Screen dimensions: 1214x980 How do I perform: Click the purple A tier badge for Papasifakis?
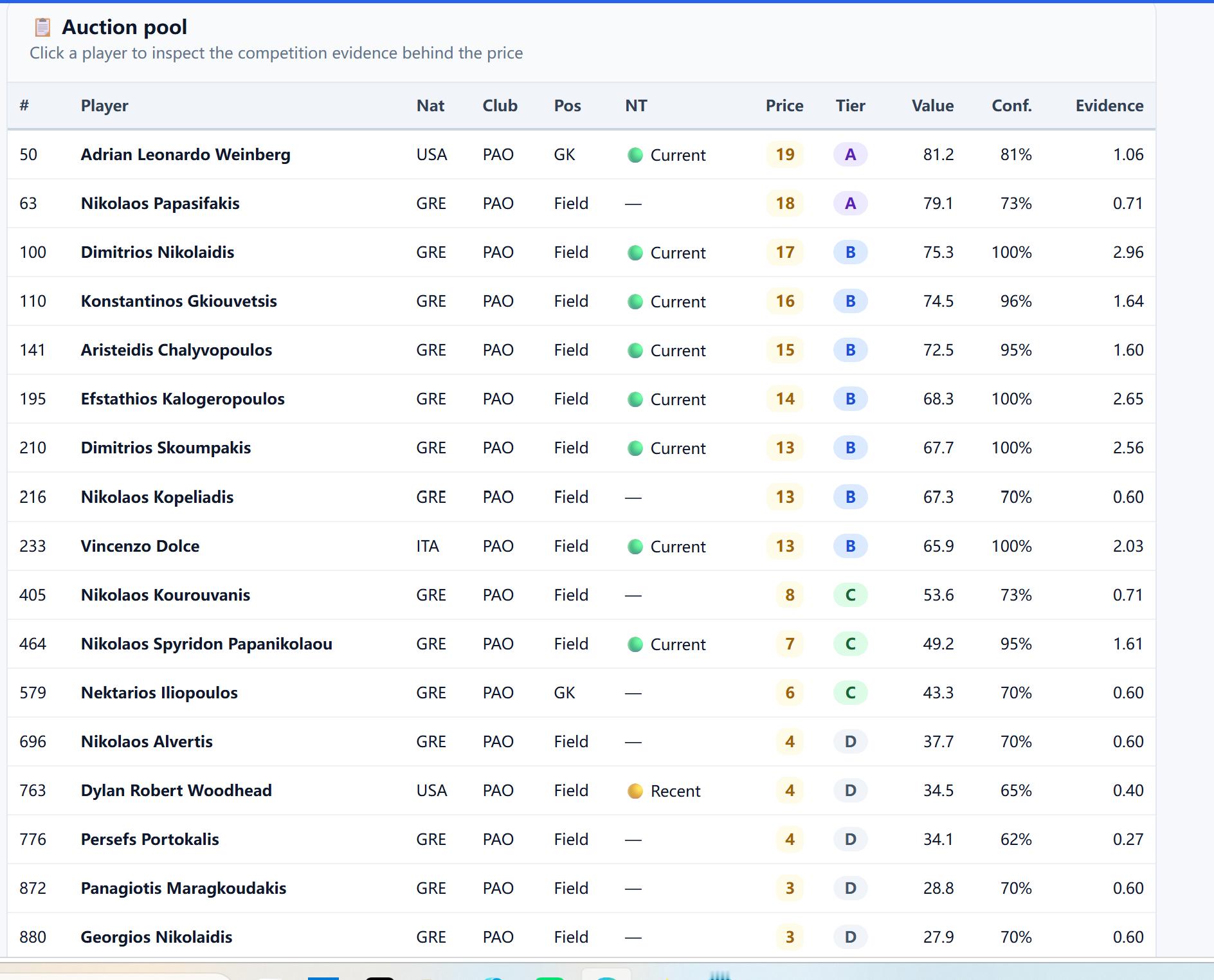(x=850, y=204)
